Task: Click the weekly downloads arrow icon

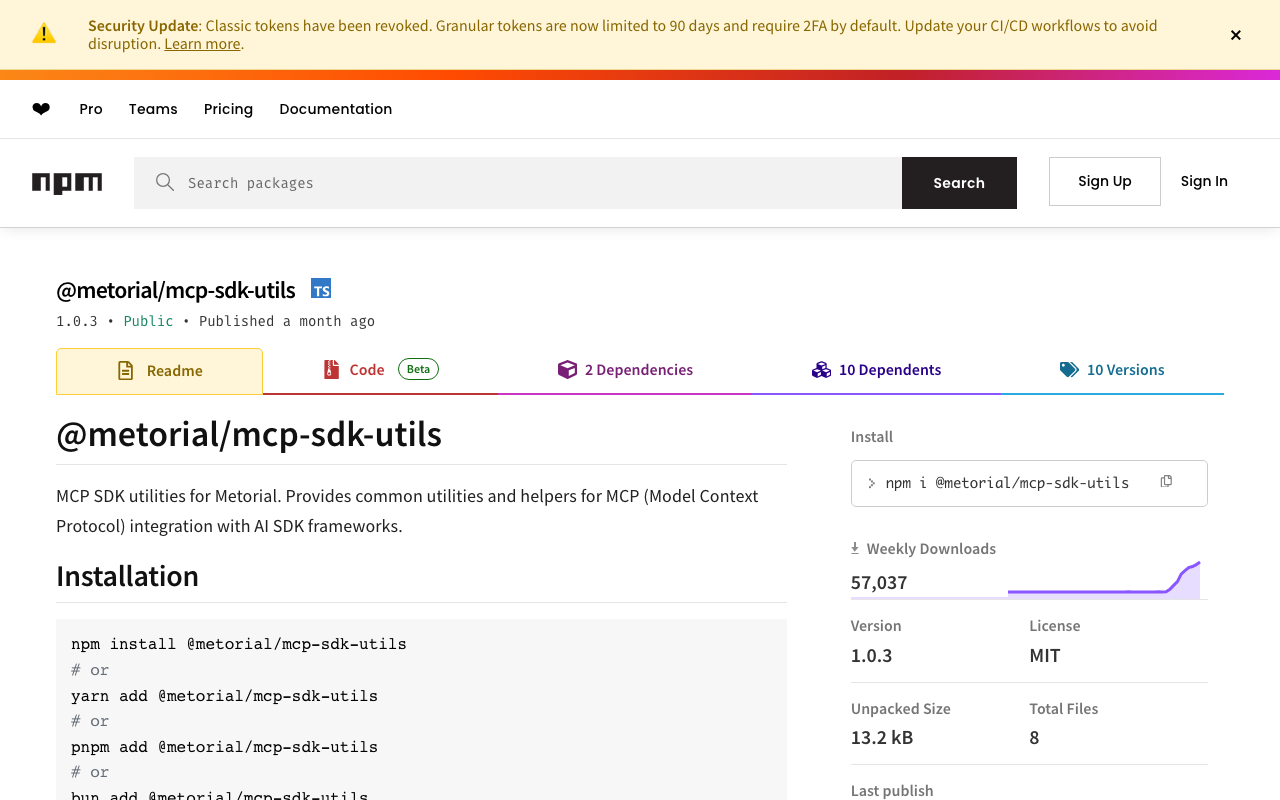Action: (855, 548)
